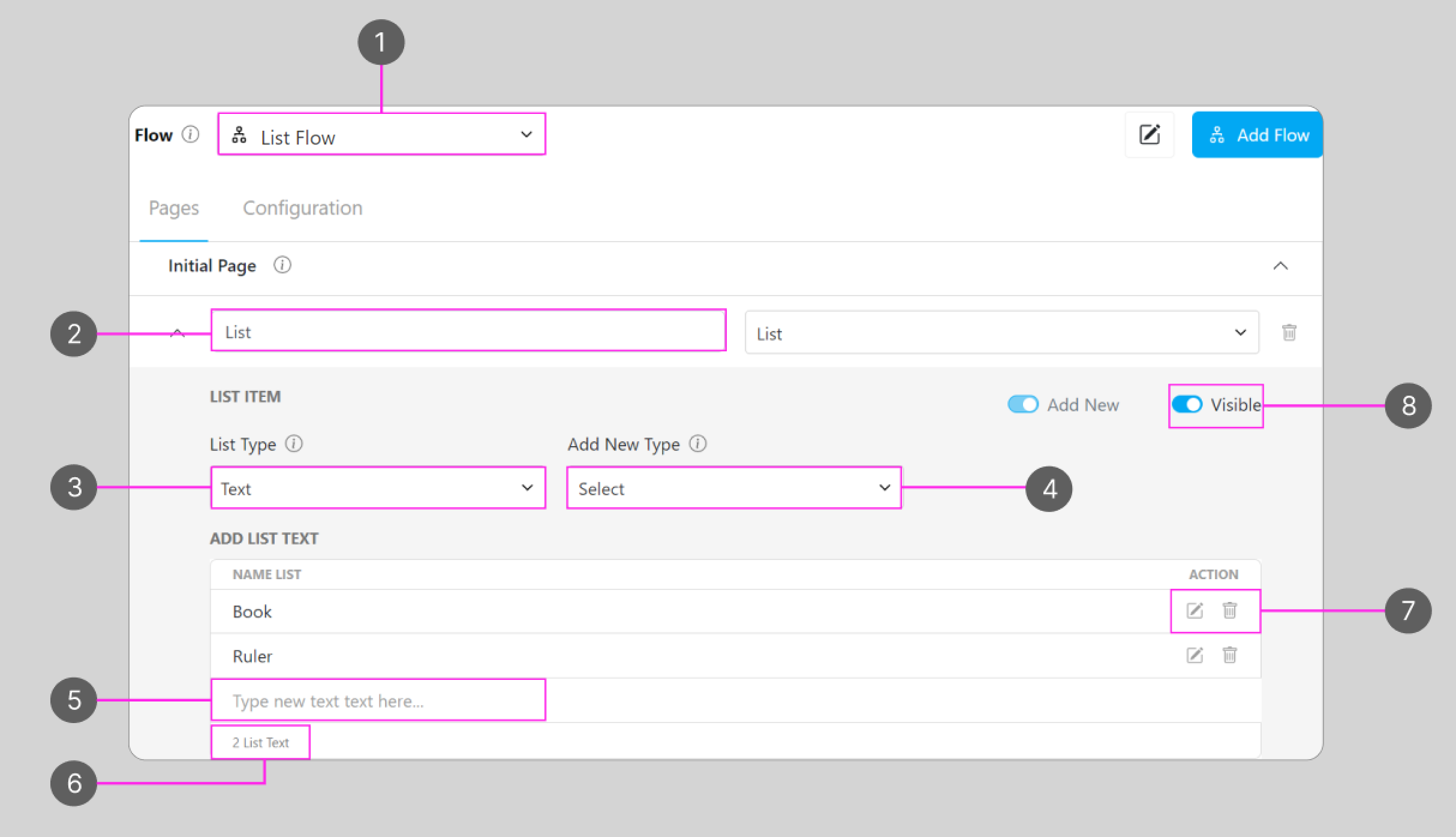The height and width of the screenshot is (837, 1456).
Task: Click the new list text input field
Action: coord(378,700)
